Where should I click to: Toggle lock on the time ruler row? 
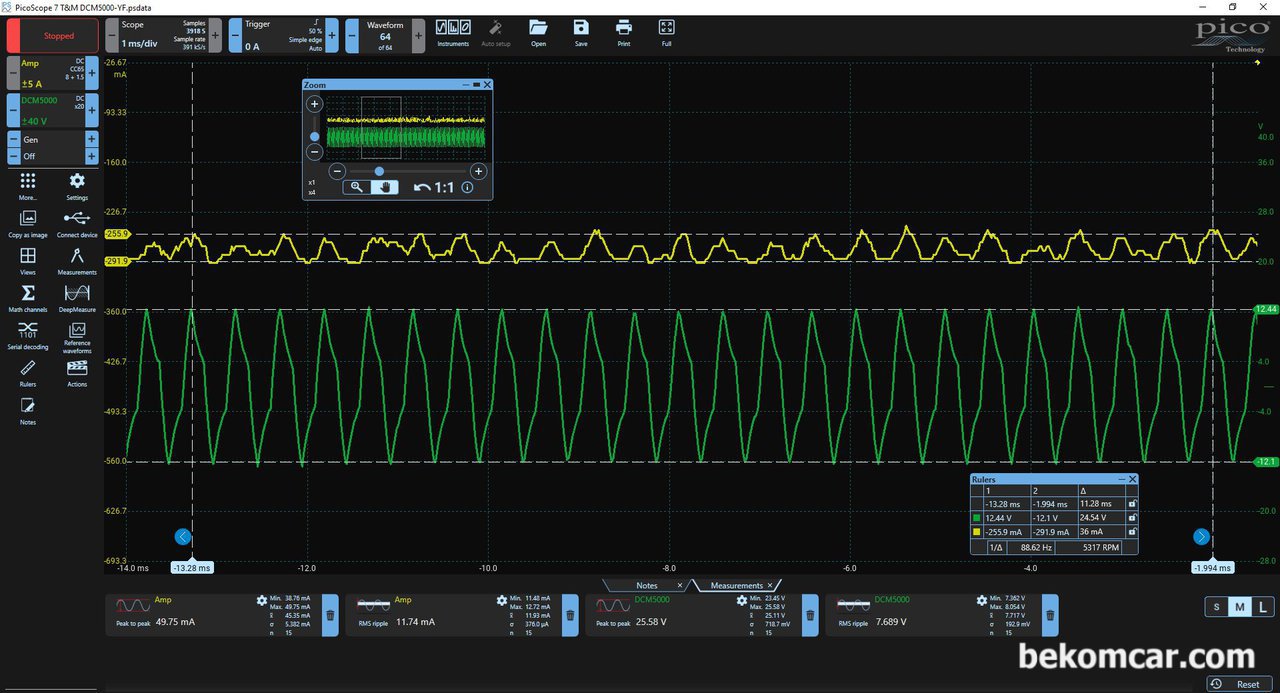tap(1132, 504)
